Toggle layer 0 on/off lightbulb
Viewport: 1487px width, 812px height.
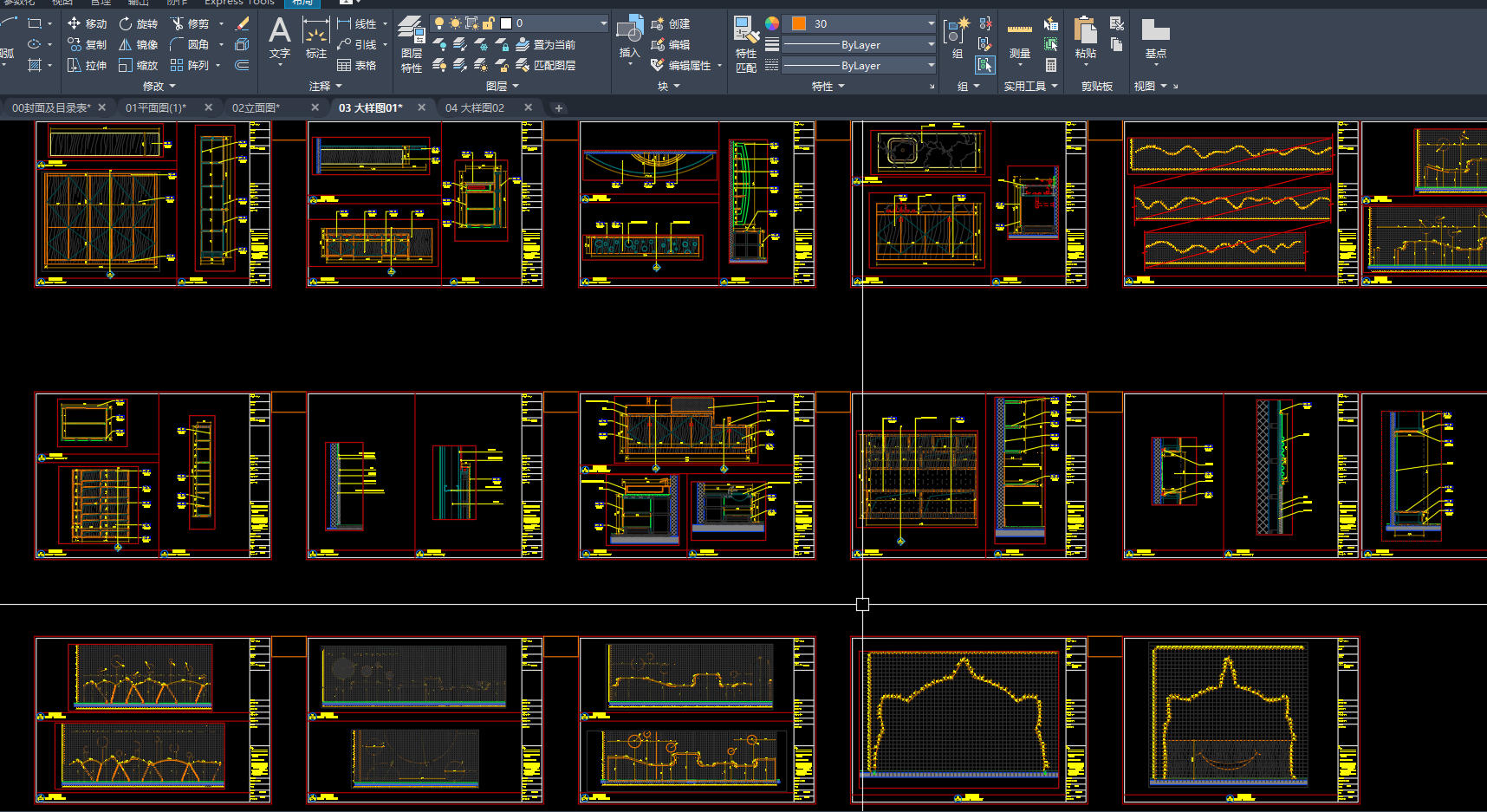439,23
